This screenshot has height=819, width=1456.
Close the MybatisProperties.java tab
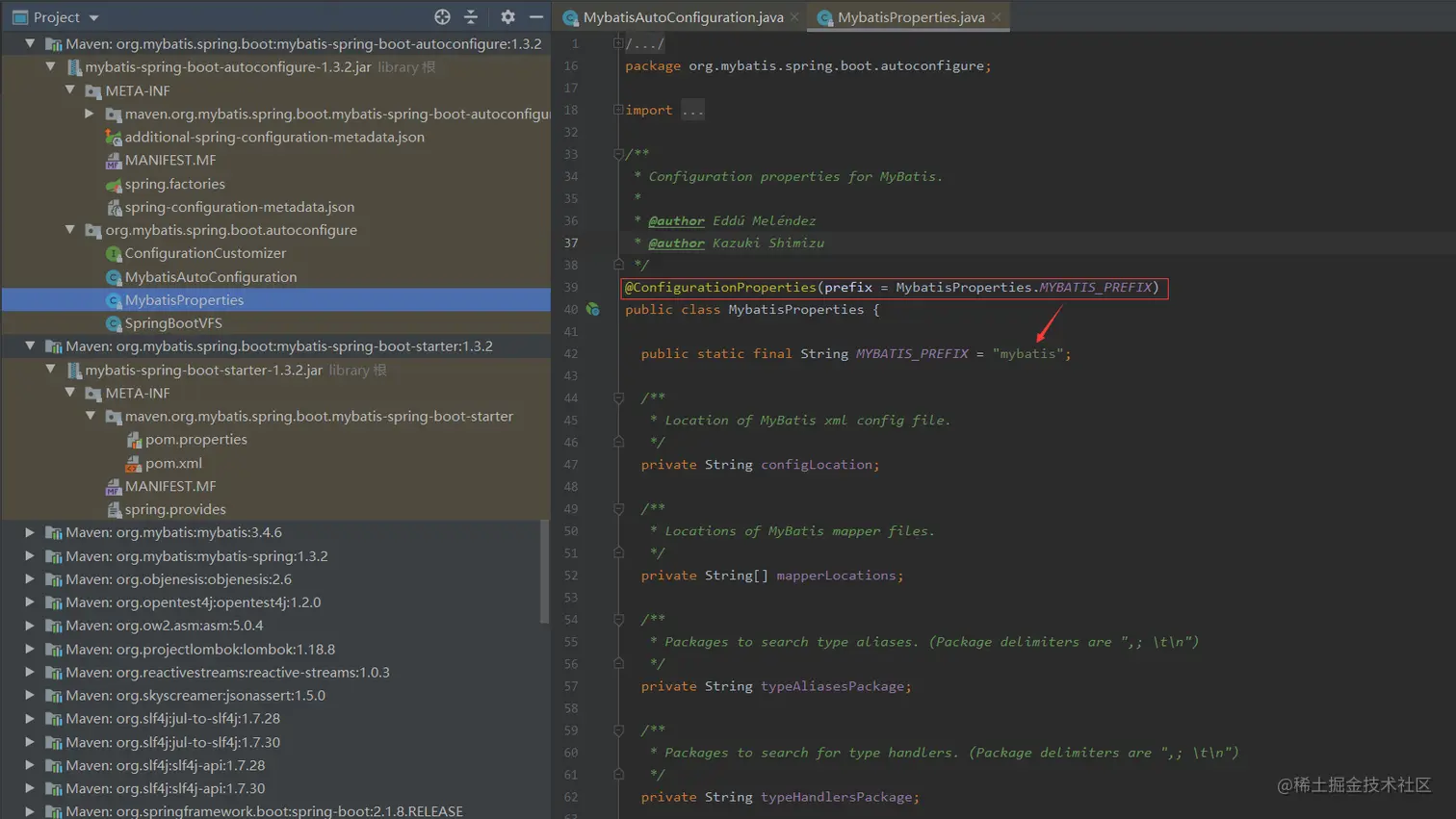pos(997,17)
